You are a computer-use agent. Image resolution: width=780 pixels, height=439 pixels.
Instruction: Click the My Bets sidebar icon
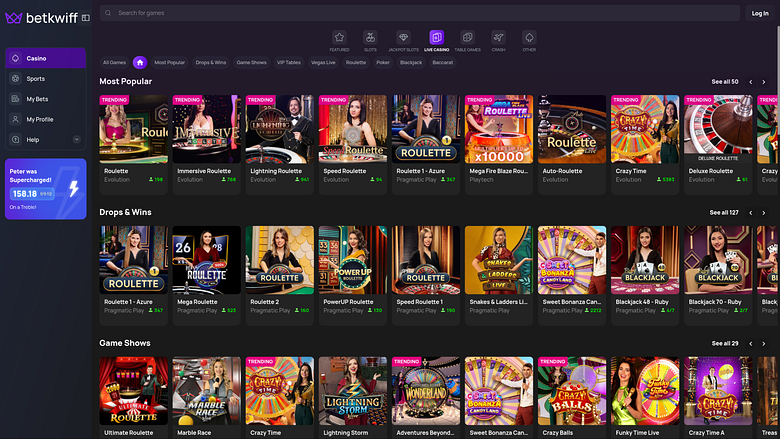tap(15, 99)
